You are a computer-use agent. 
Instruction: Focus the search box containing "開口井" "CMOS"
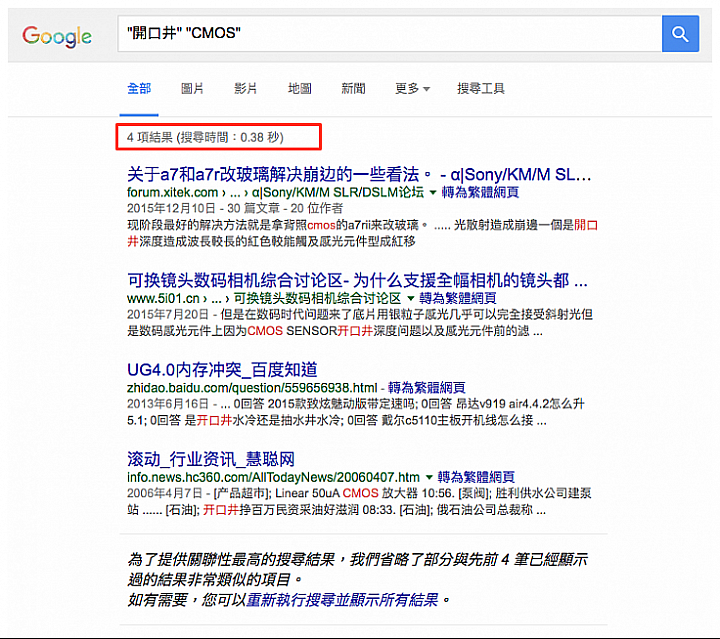coord(389,34)
